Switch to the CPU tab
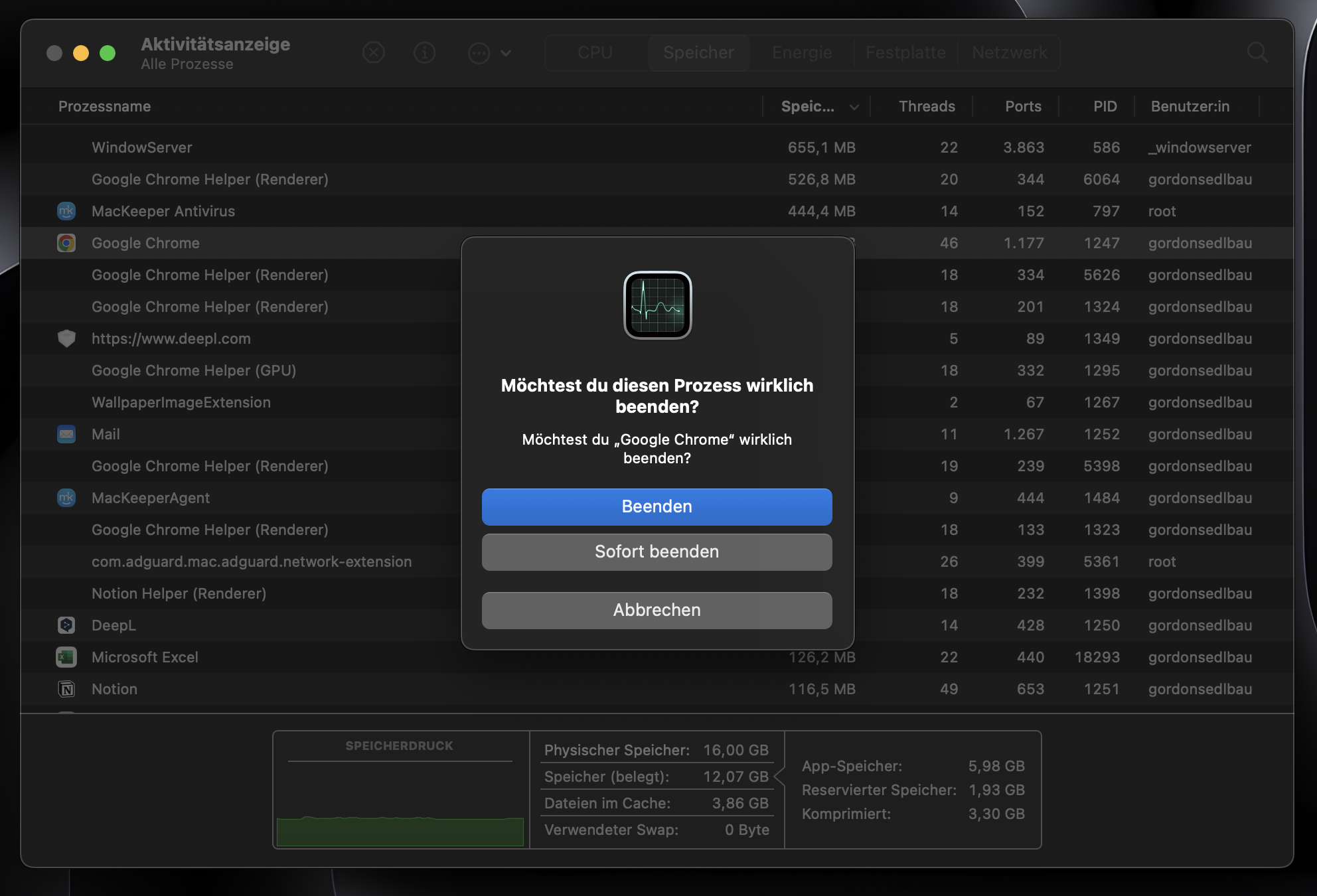The image size is (1317, 896). click(x=595, y=52)
